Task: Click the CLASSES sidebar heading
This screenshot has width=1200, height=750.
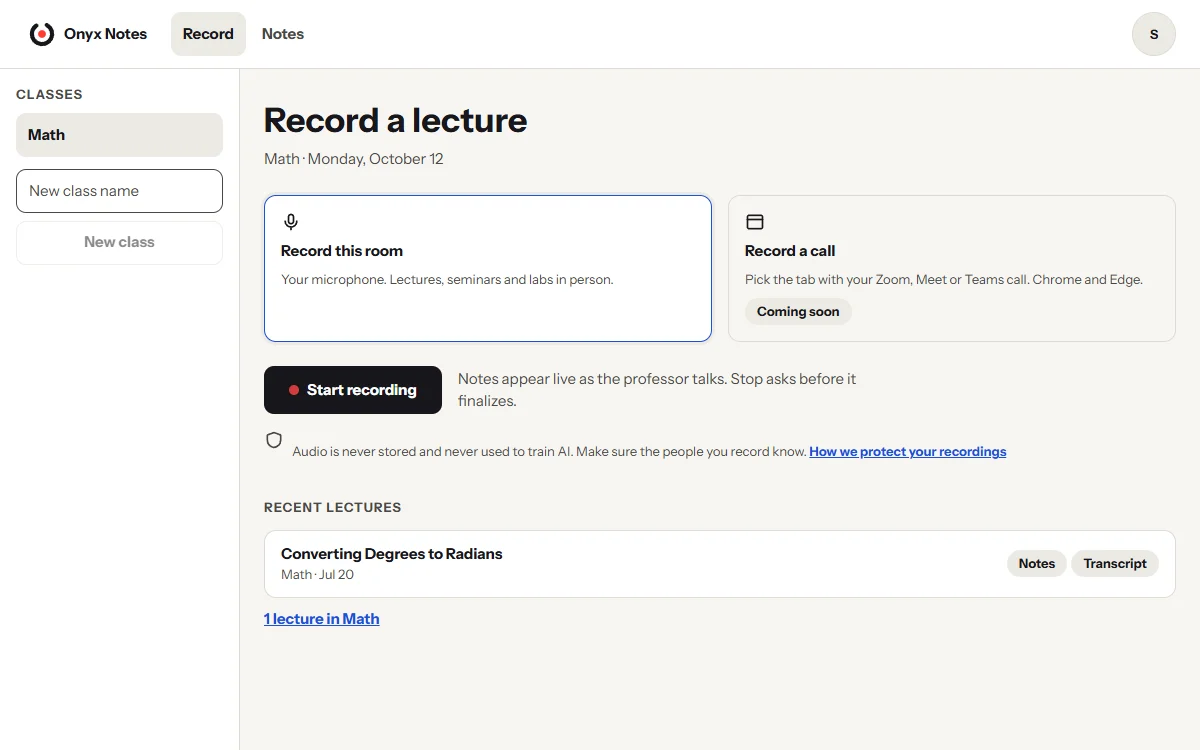Action: click(49, 94)
